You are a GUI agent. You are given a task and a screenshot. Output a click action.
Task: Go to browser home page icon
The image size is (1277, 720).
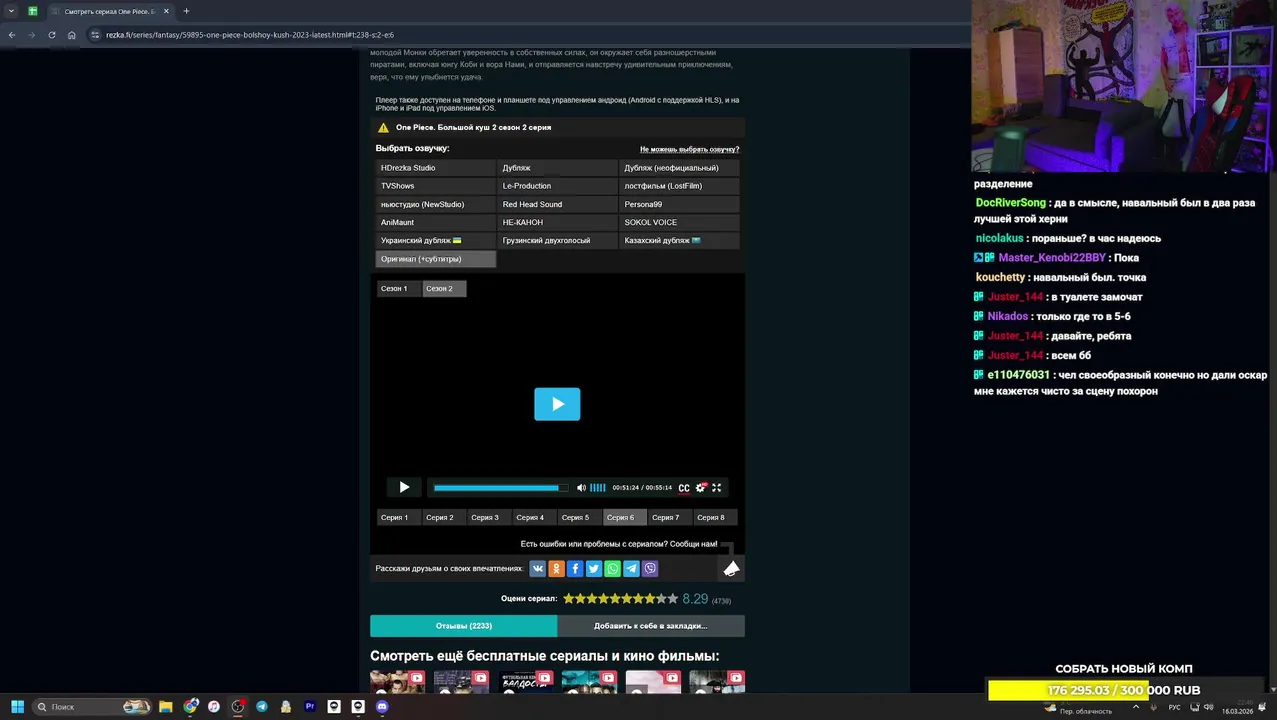pos(72,35)
